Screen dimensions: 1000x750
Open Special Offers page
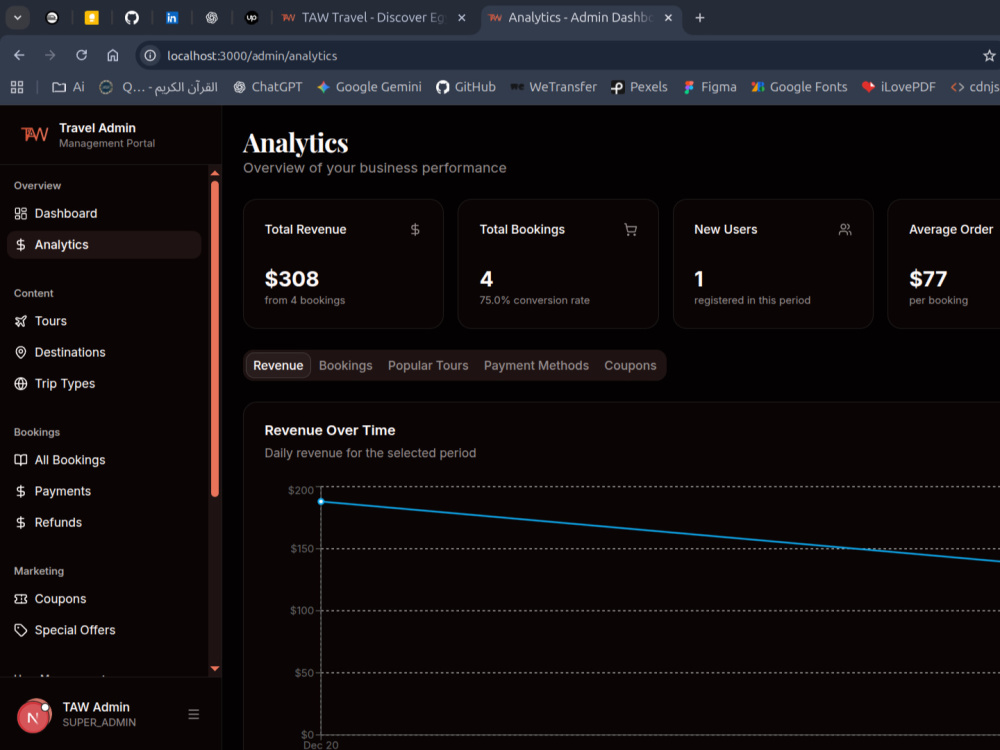pos(104,630)
